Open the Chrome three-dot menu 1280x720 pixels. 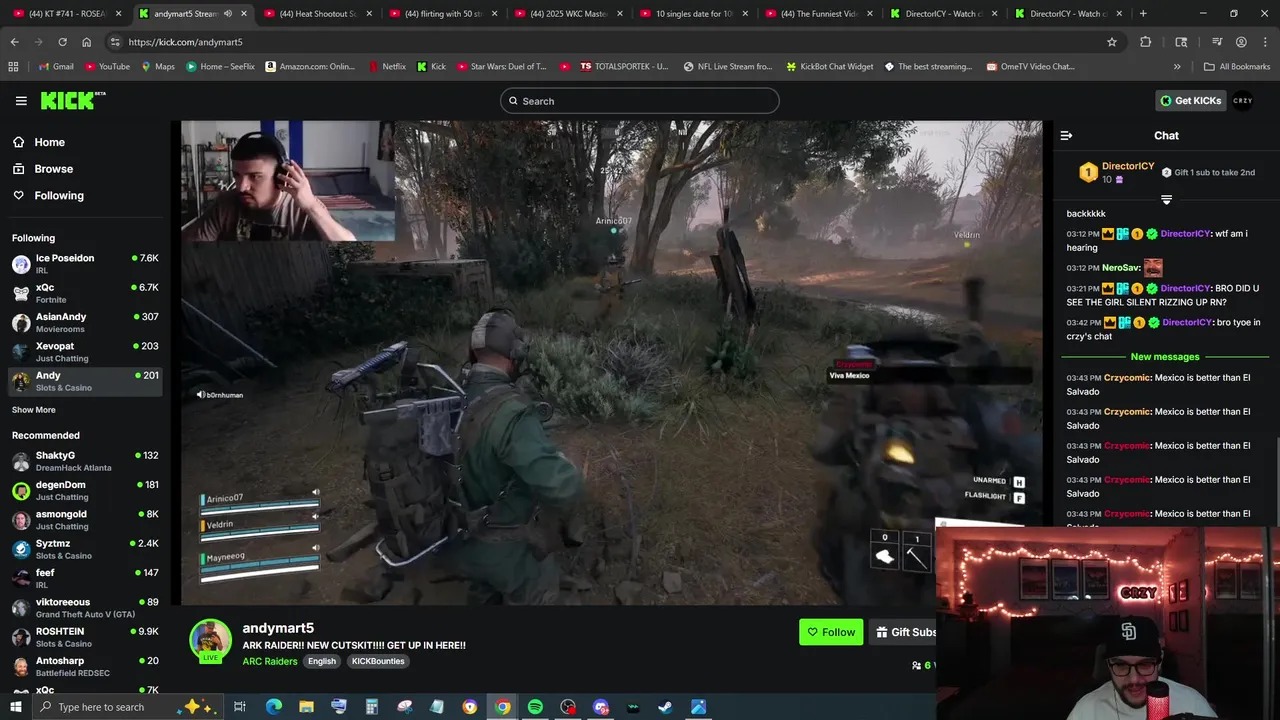[1265, 42]
